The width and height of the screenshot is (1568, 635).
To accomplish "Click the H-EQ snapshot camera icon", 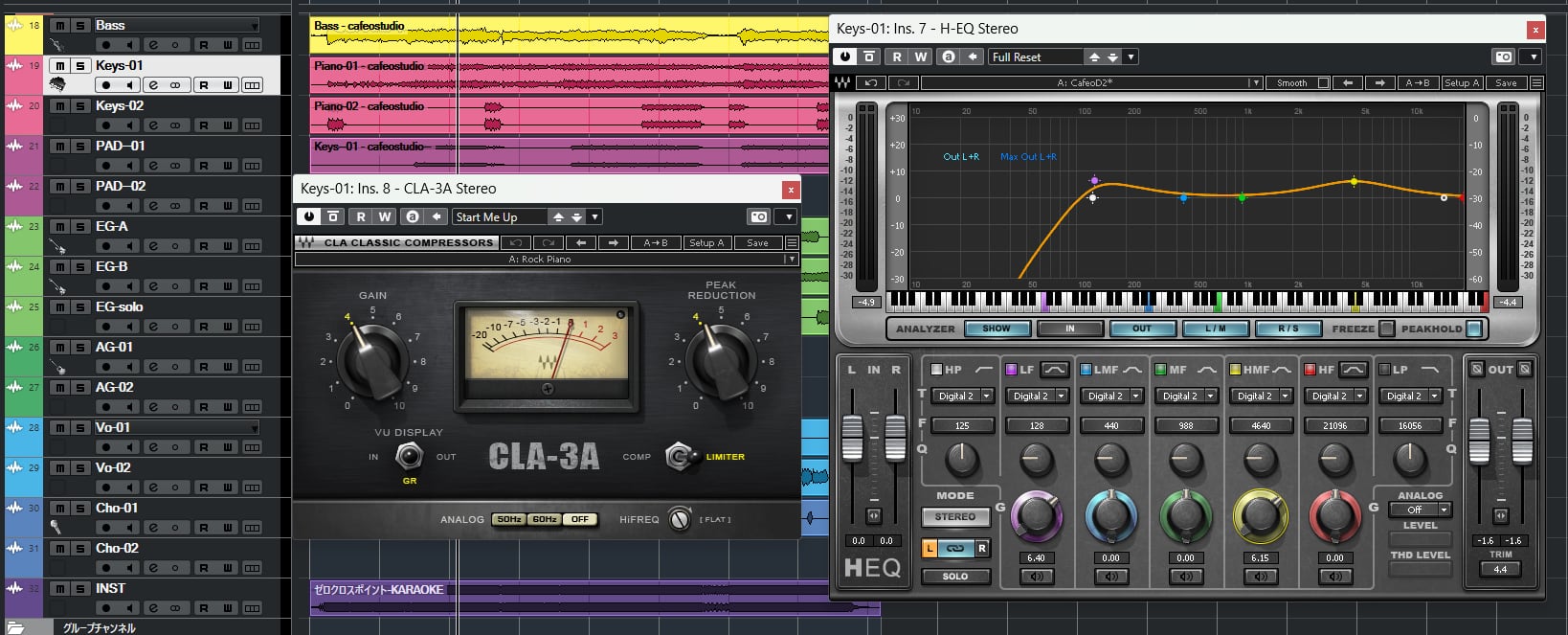I will point(1504,57).
